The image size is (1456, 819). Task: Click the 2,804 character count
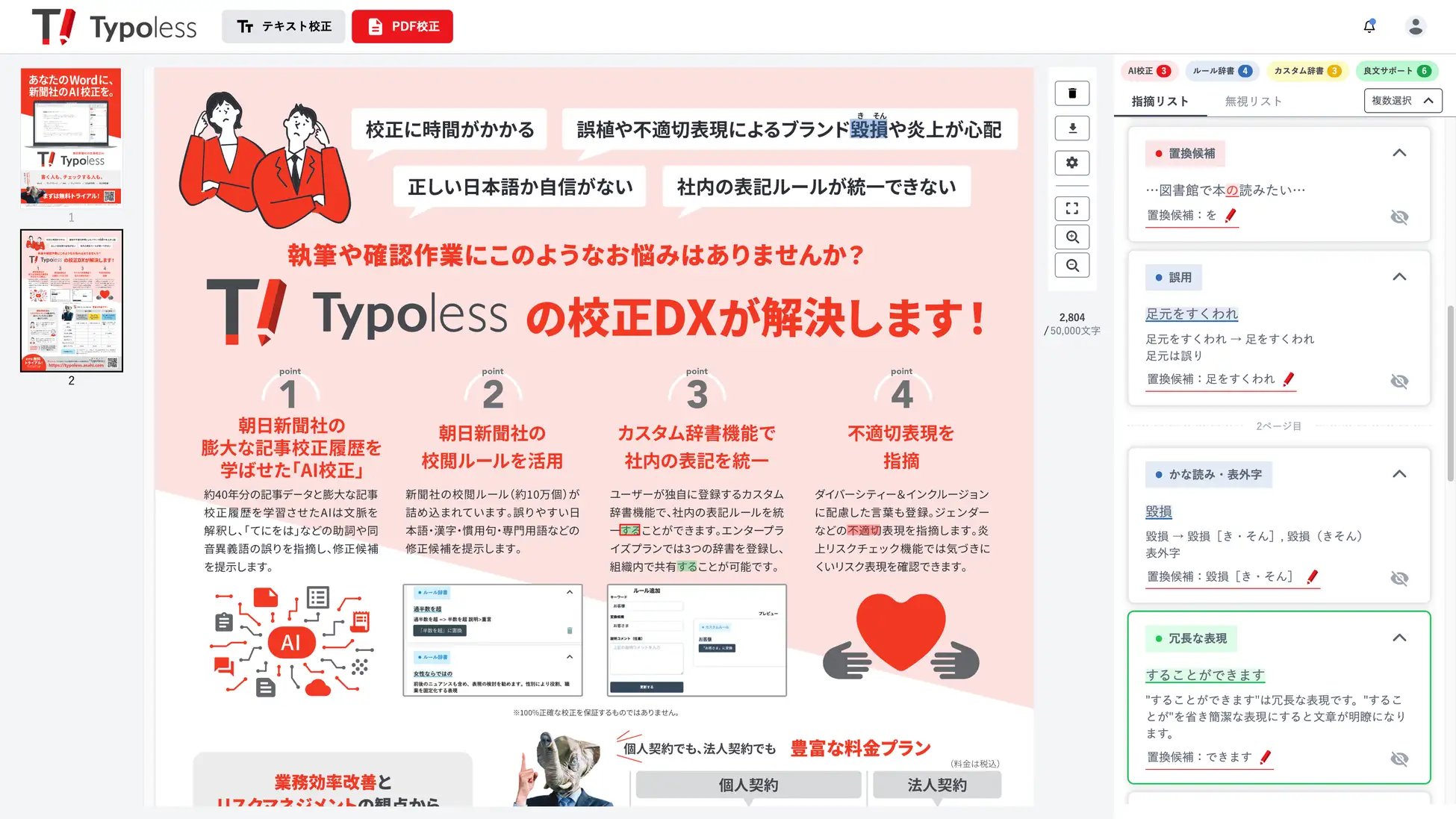coord(1071,317)
